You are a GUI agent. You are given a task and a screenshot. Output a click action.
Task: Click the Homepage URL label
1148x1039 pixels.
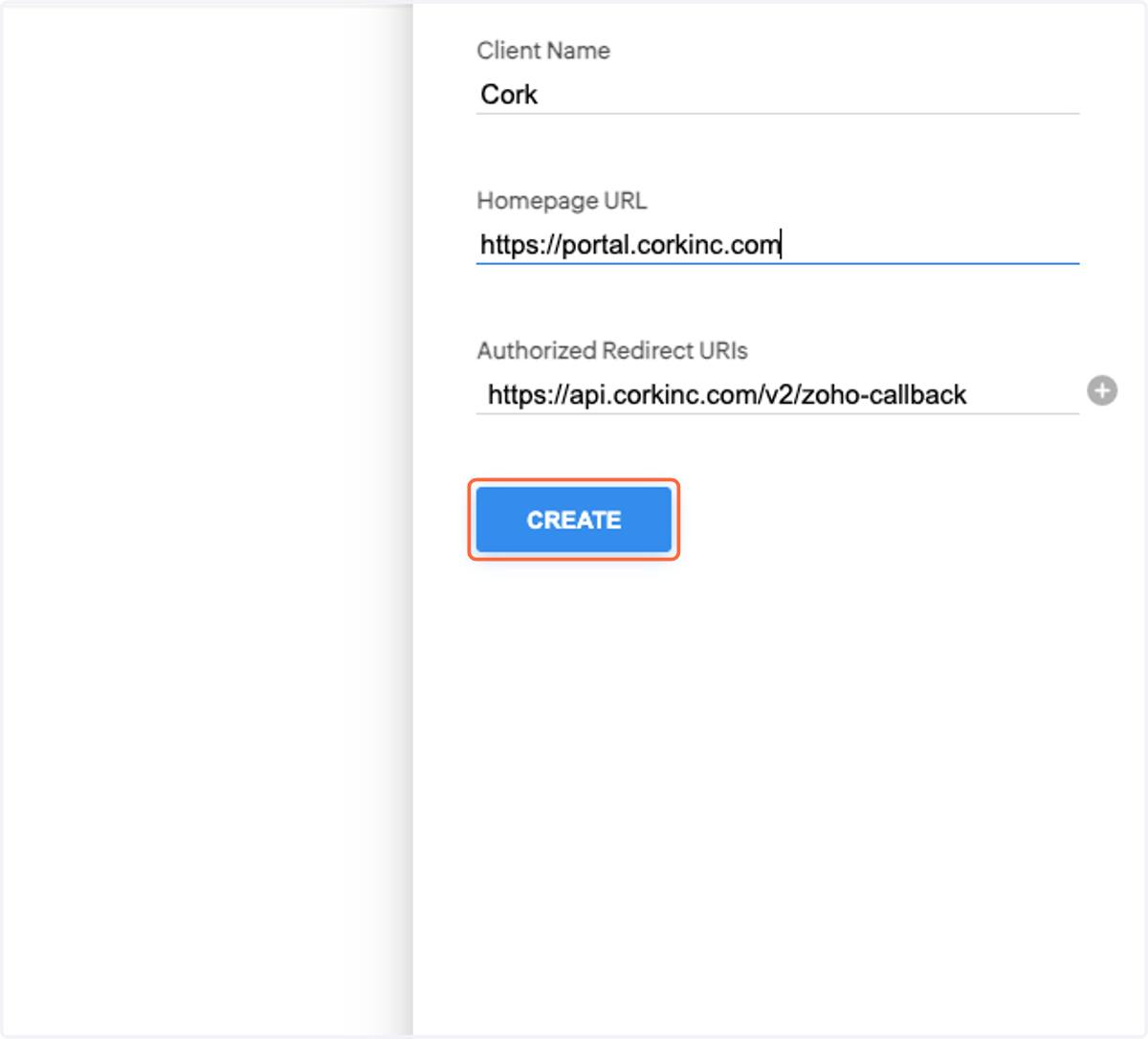(x=562, y=201)
